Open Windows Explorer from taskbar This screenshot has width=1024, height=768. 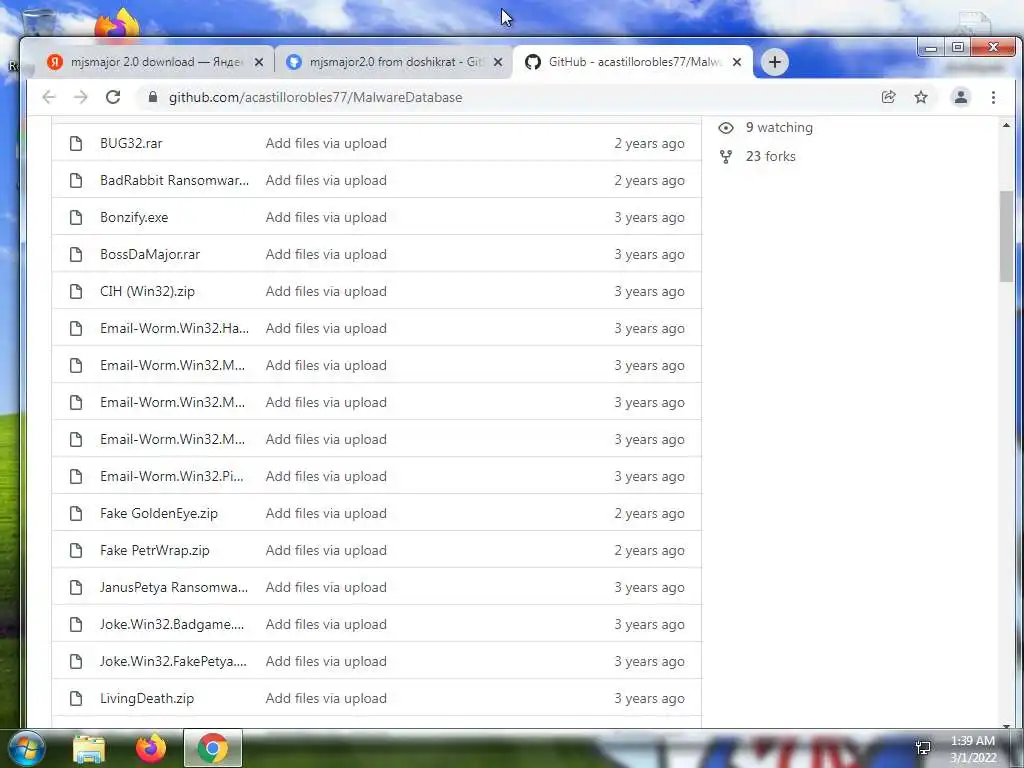pyautogui.click(x=89, y=748)
